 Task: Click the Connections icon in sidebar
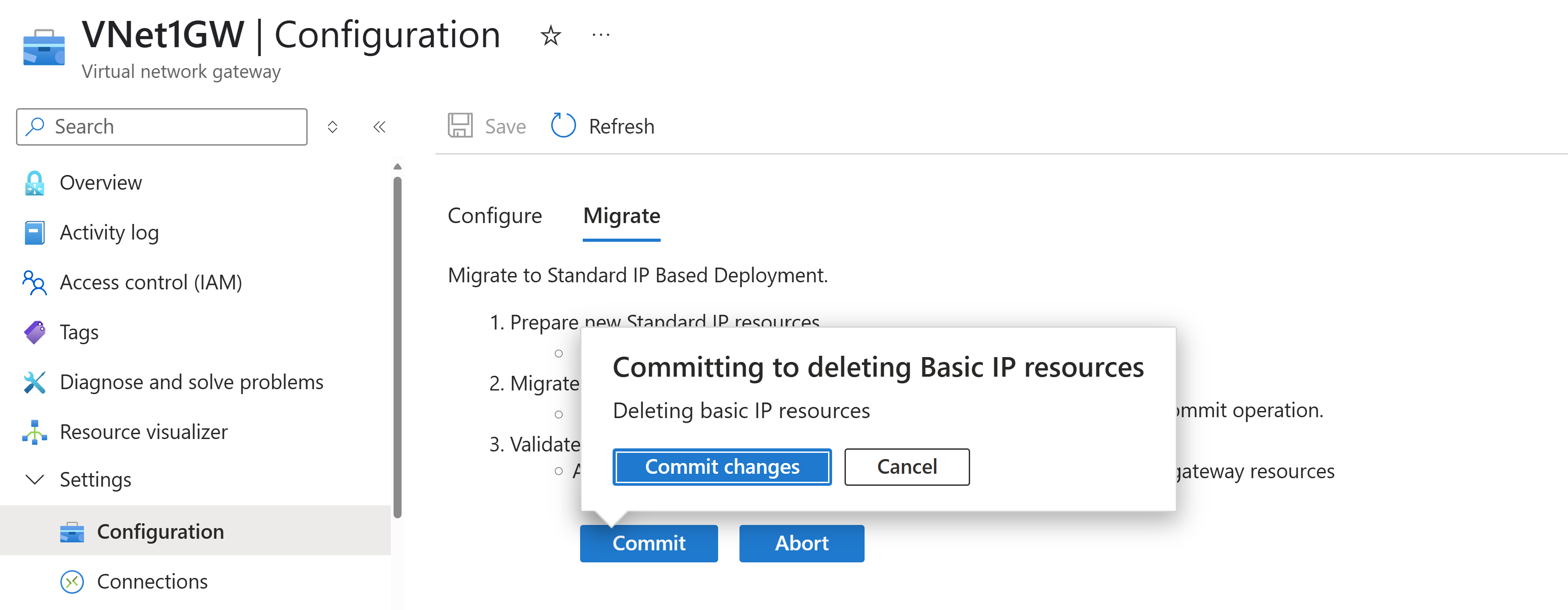point(72,582)
